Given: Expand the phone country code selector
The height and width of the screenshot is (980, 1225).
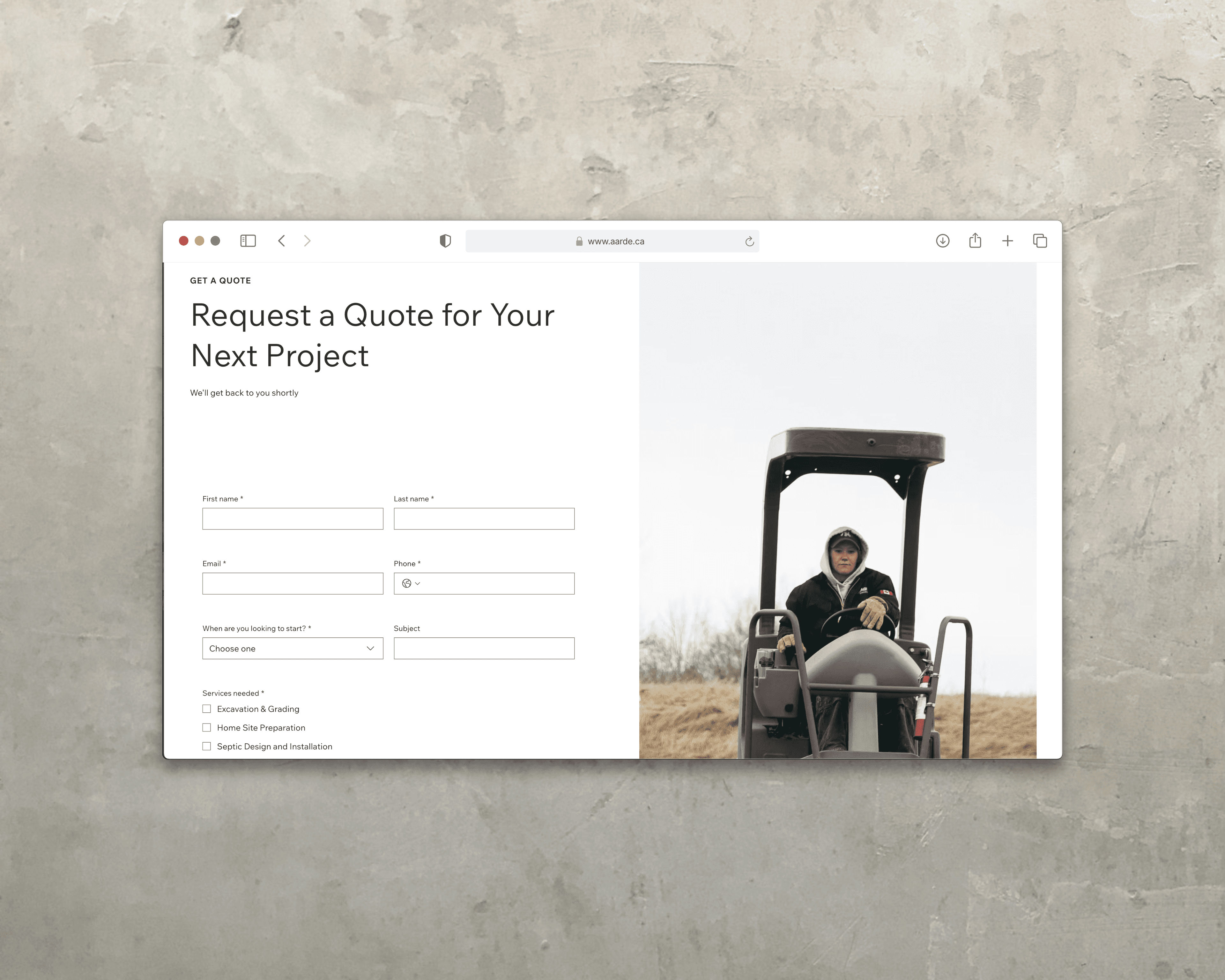Looking at the screenshot, I should [x=411, y=583].
